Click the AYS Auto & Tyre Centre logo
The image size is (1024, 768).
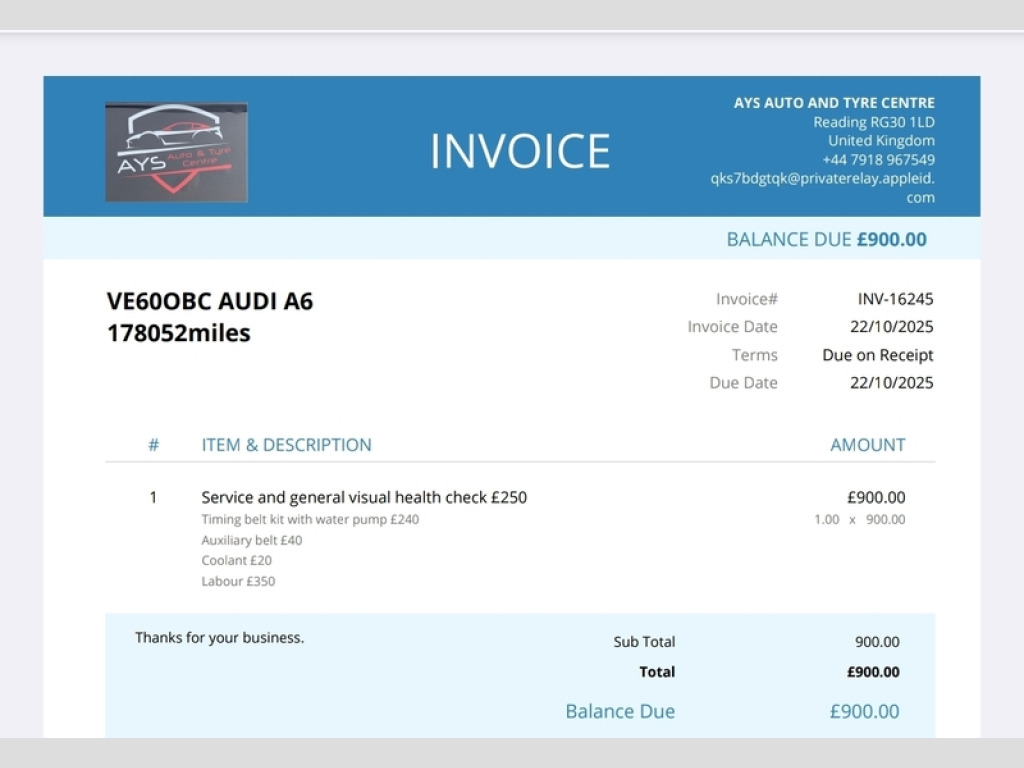pyautogui.click(x=176, y=152)
